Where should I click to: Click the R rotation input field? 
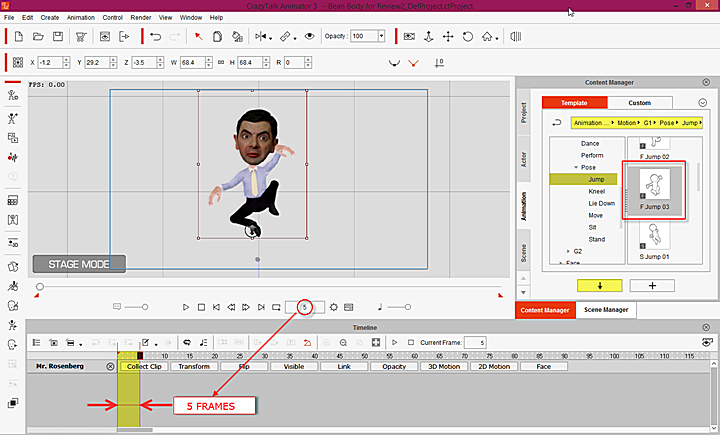[294, 62]
